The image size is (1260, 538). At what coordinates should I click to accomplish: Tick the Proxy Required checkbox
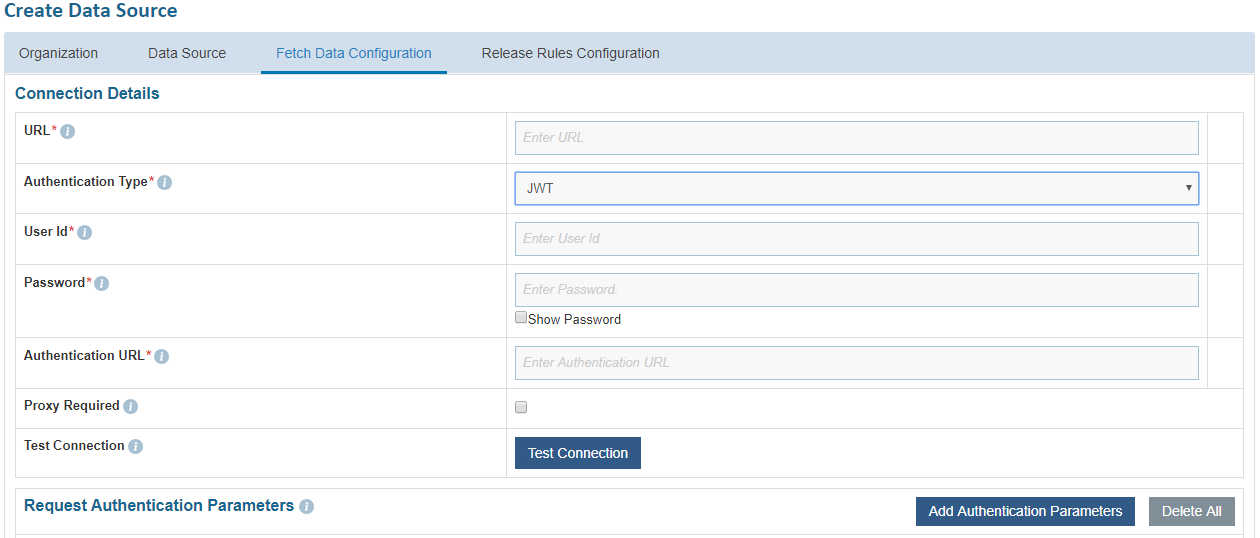521,407
